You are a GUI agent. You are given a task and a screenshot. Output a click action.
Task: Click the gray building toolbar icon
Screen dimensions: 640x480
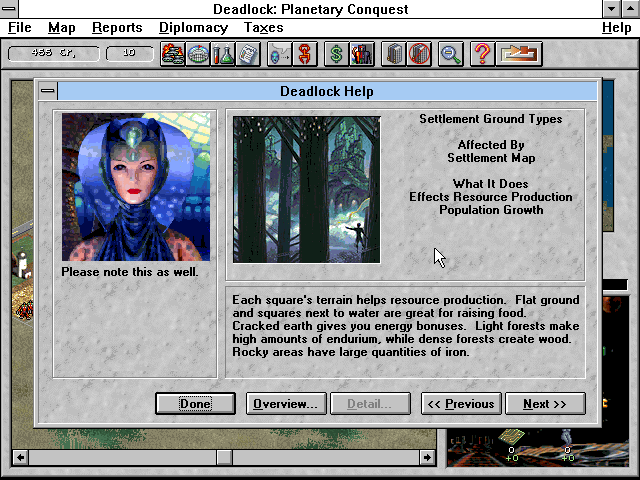pos(394,54)
